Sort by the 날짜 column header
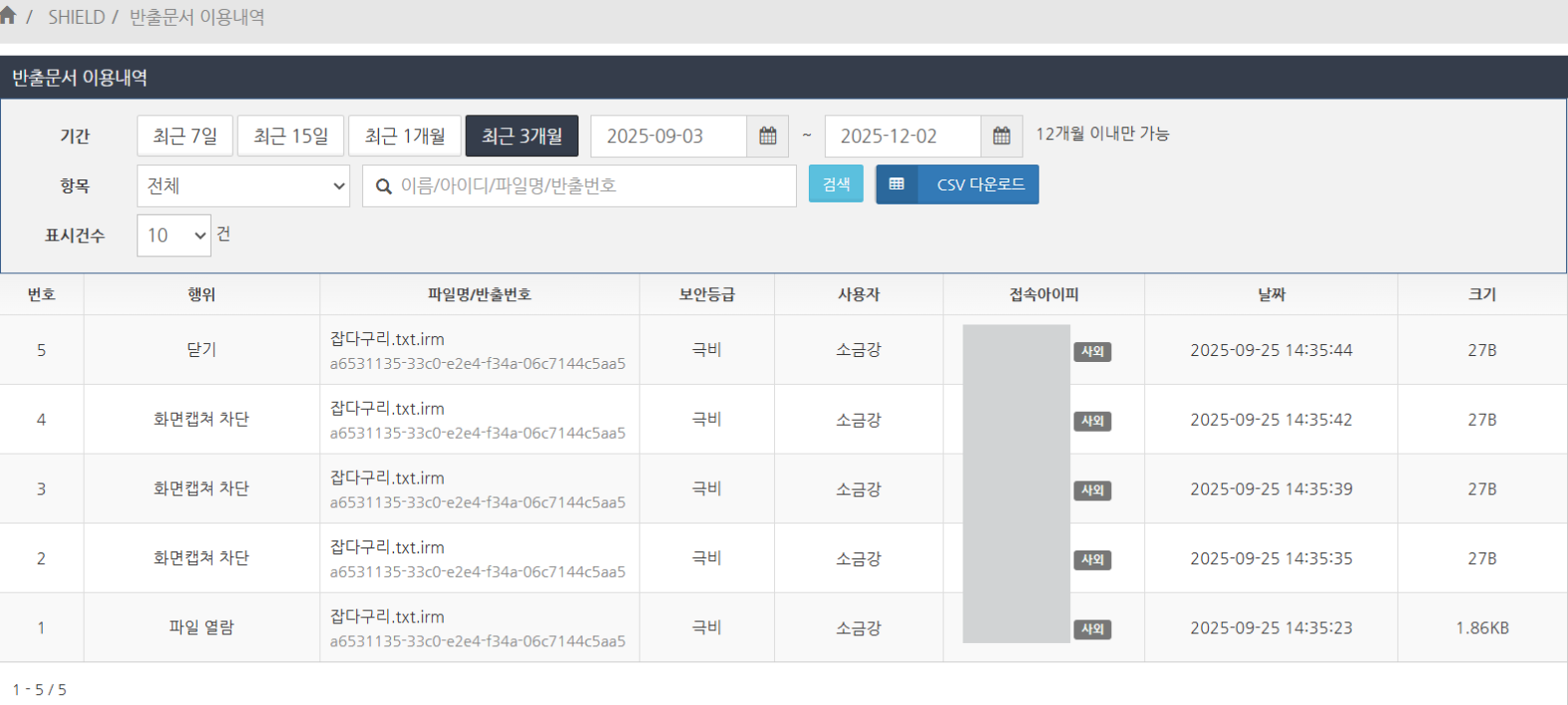Viewport: 1568px width, 705px height. point(1271,294)
